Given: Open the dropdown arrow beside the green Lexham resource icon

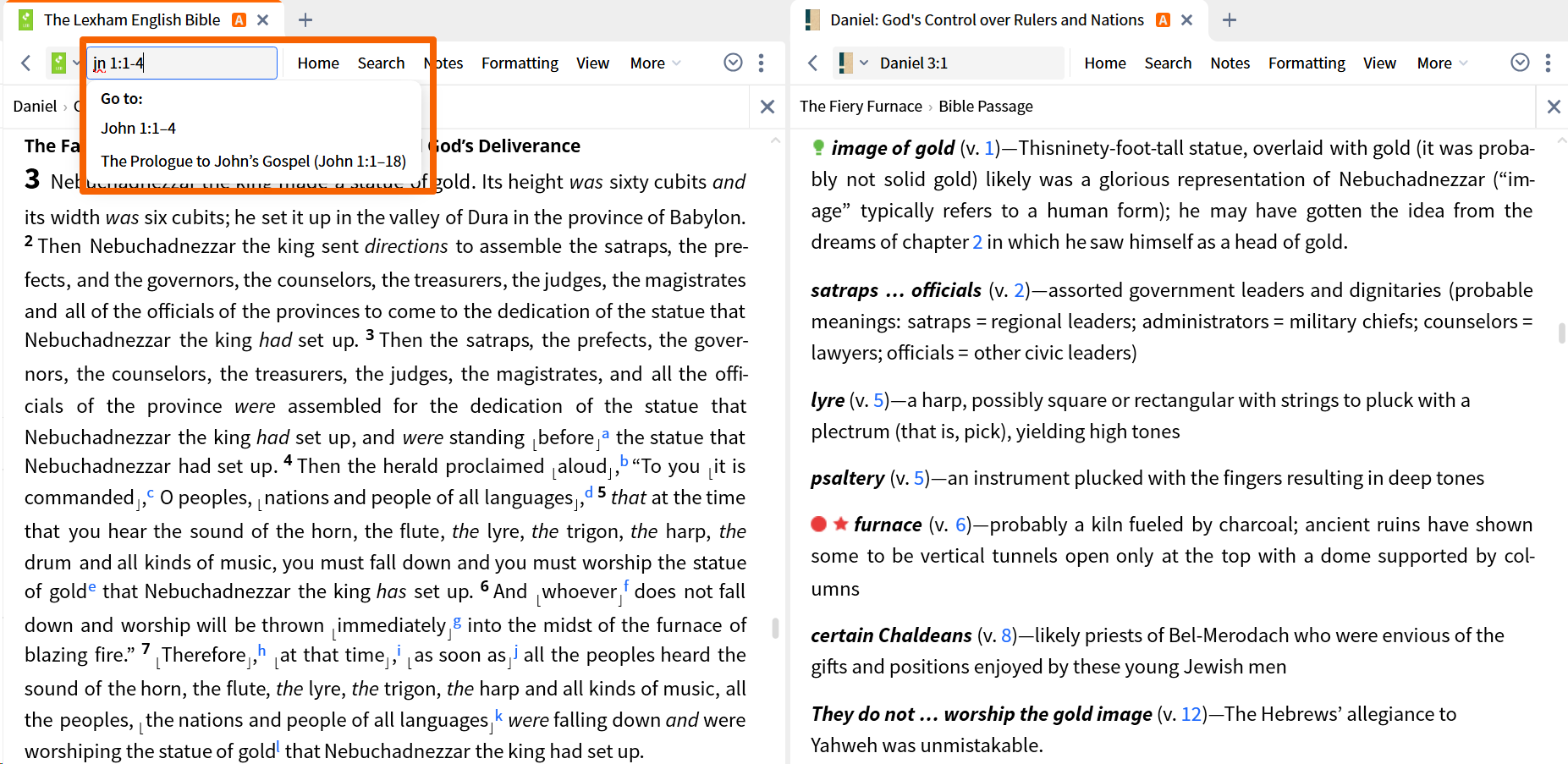Looking at the screenshot, I should (x=76, y=63).
